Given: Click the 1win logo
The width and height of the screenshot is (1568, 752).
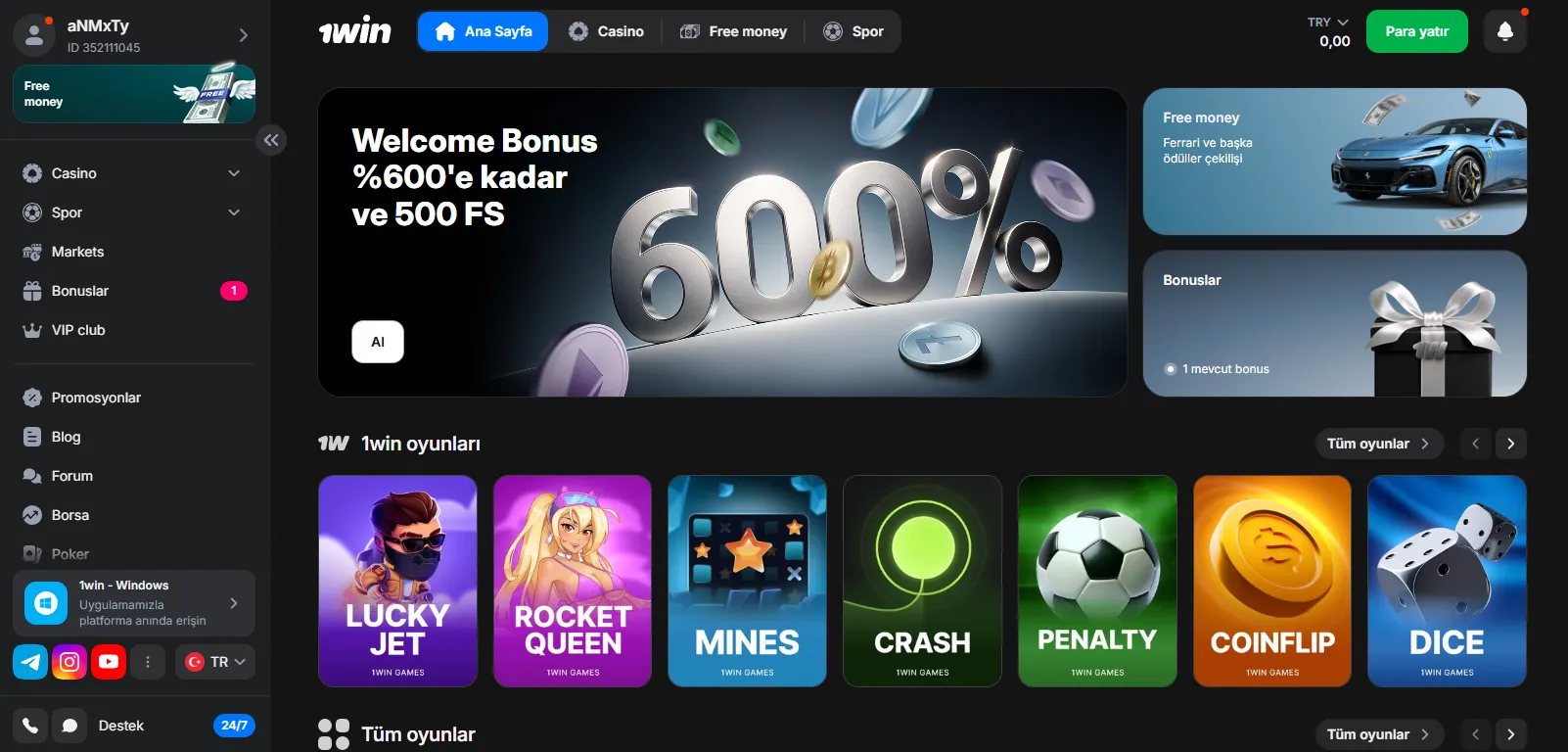Looking at the screenshot, I should [354, 31].
